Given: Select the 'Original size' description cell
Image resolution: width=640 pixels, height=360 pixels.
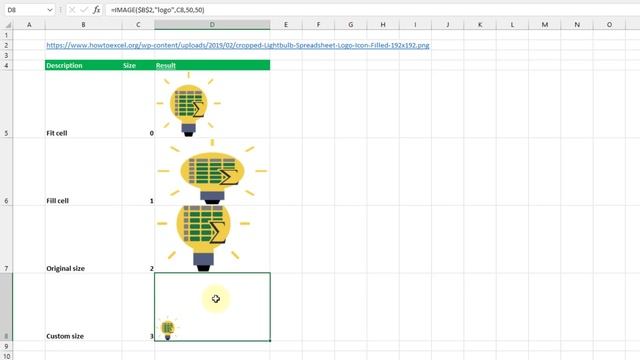Looking at the screenshot, I should [x=83, y=240].
